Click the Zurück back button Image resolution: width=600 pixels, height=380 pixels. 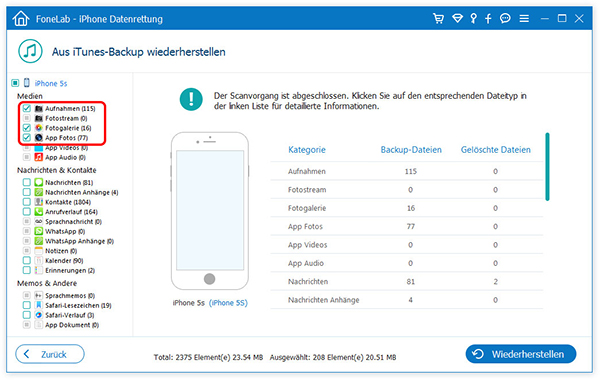tap(50, 354)
